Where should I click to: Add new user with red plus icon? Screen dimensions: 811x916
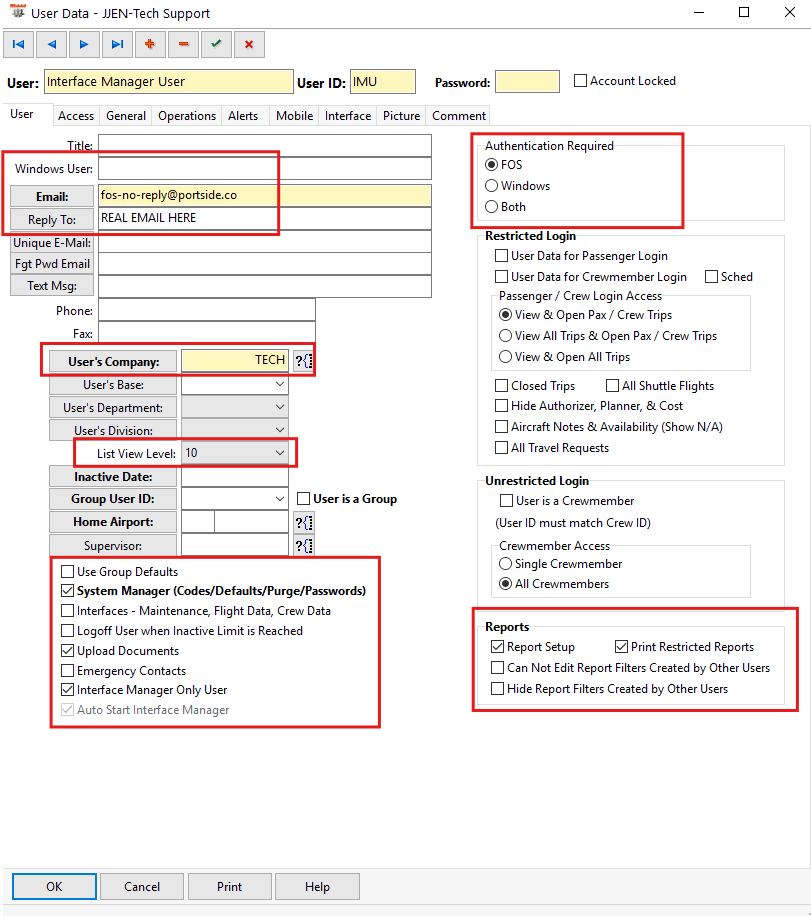click(150, 44)
